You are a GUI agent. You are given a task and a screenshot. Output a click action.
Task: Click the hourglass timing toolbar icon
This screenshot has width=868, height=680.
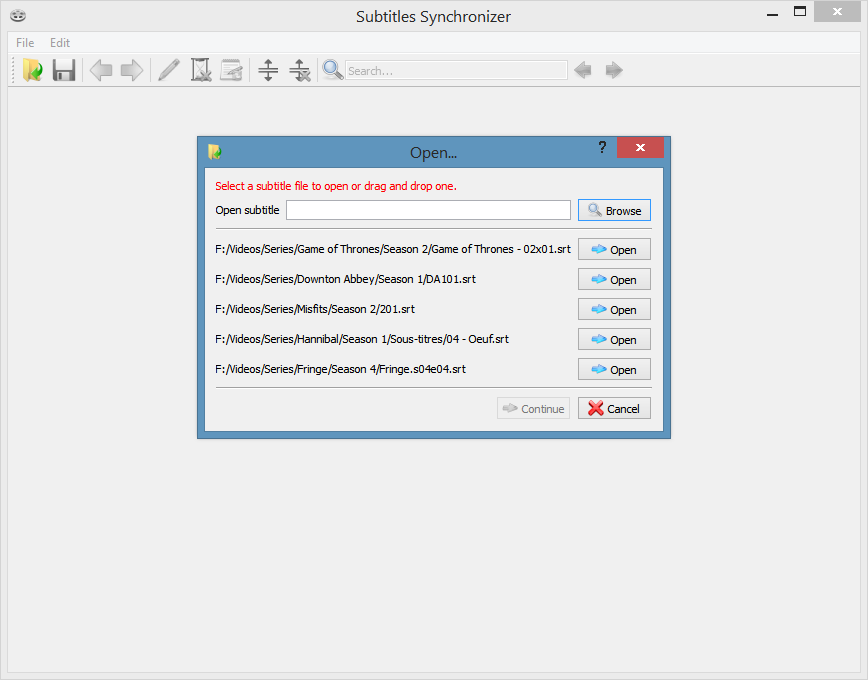[200, 70]
